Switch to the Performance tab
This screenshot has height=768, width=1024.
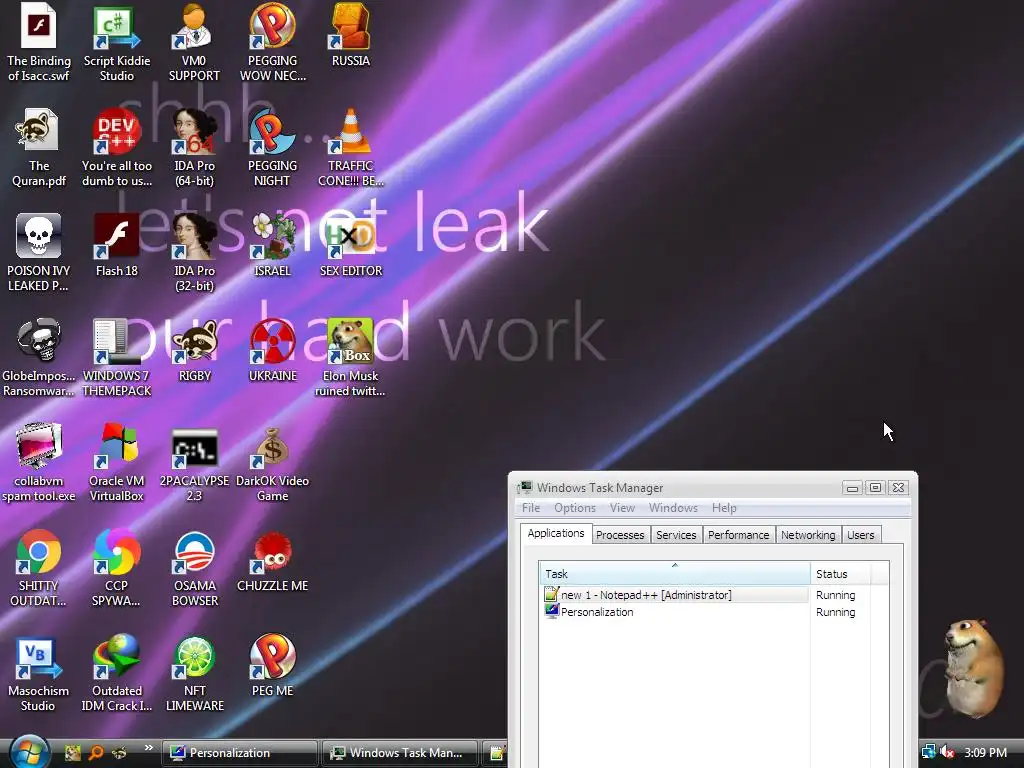739,535
